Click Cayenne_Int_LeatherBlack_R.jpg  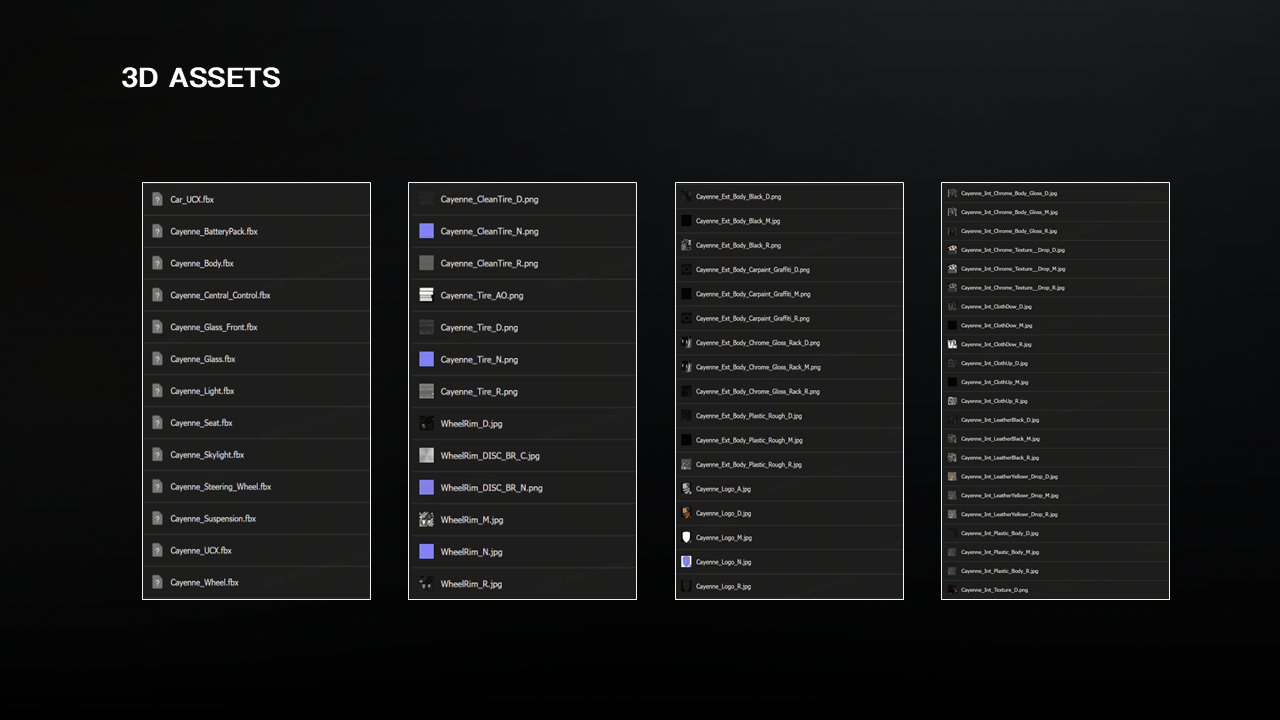coord(1000,458)
